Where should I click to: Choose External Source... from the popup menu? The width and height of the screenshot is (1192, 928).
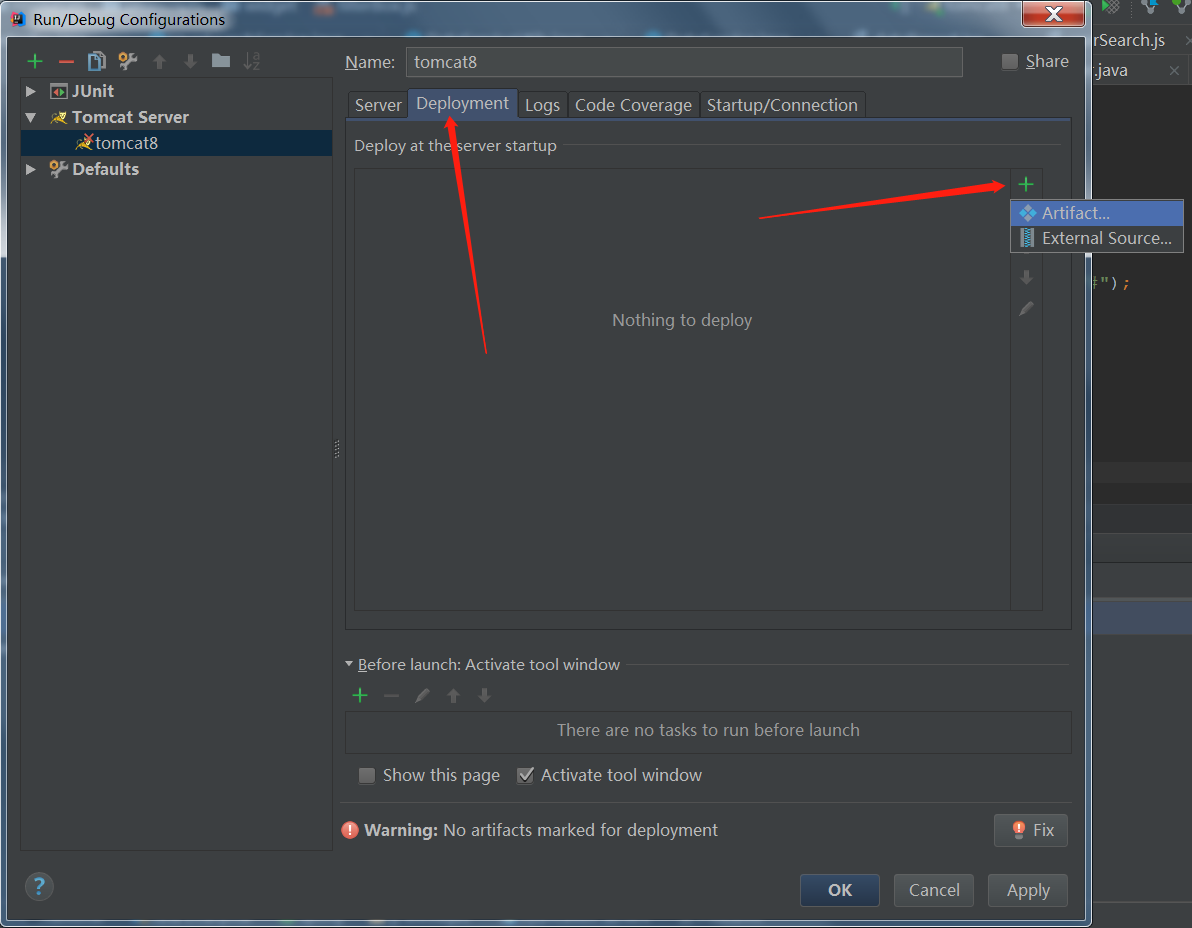pos(1096,238)
